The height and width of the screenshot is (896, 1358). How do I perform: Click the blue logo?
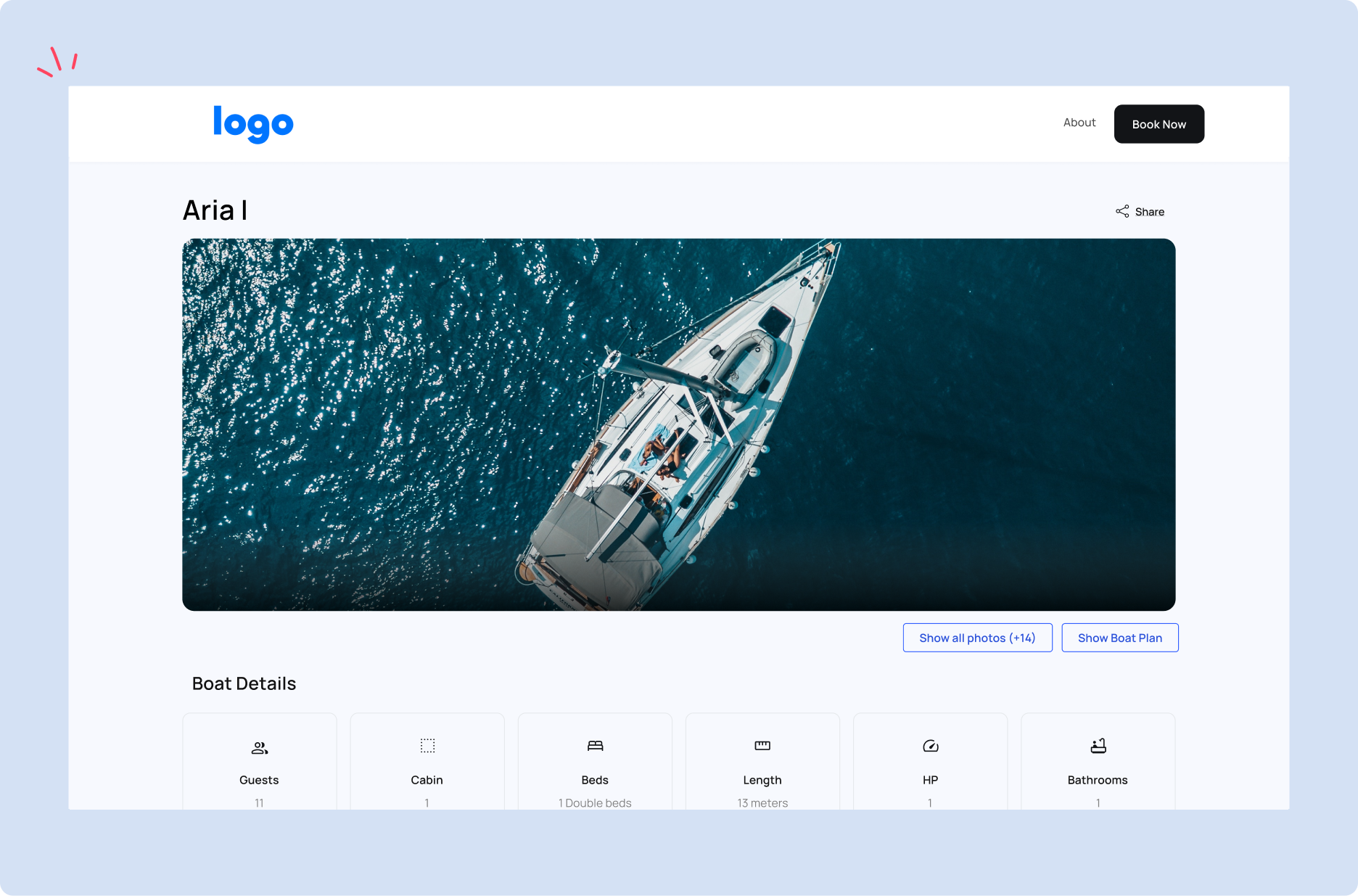click(253, 124)
